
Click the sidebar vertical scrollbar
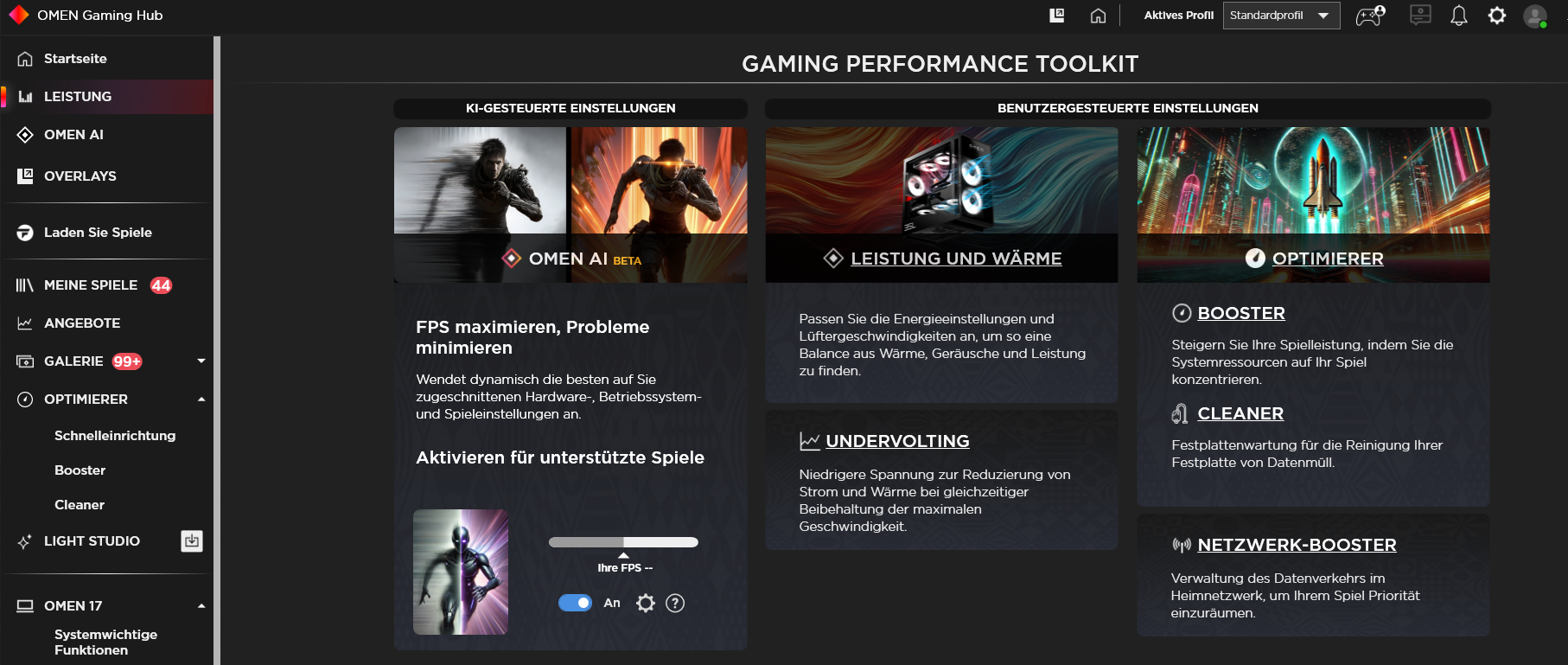coord(217,350)
